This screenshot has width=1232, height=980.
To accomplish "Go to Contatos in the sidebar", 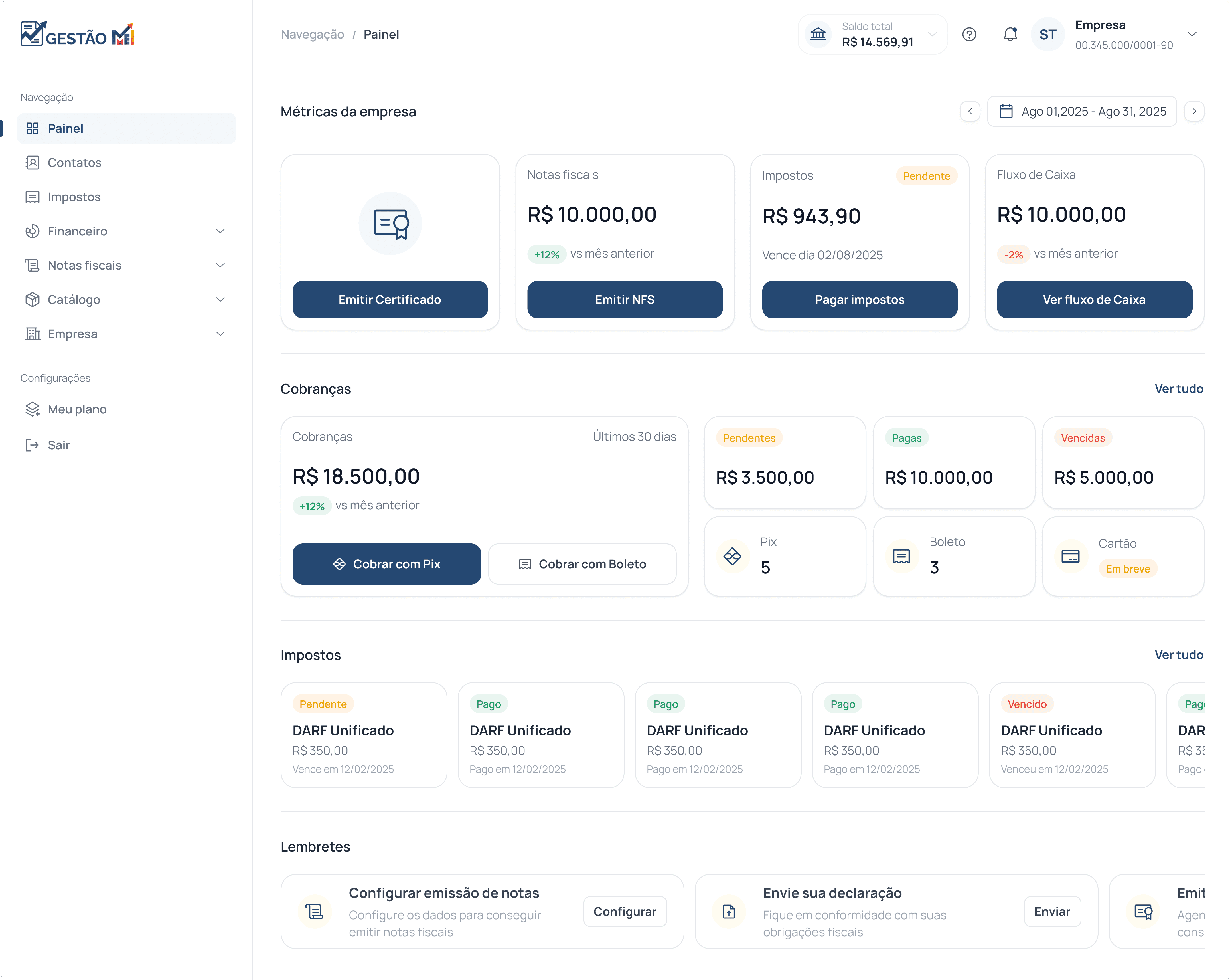I will click(74, 162).
